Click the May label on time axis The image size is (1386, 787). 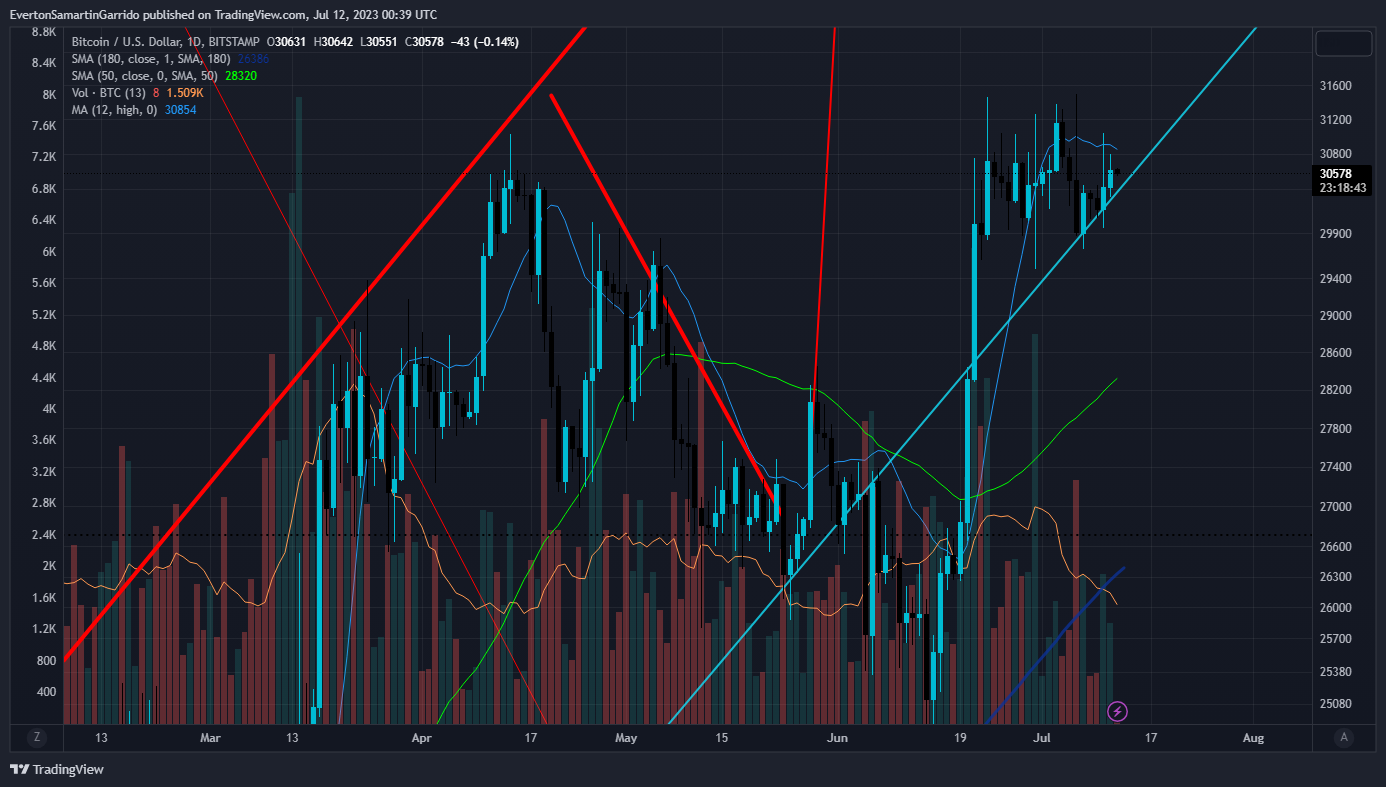626,739
